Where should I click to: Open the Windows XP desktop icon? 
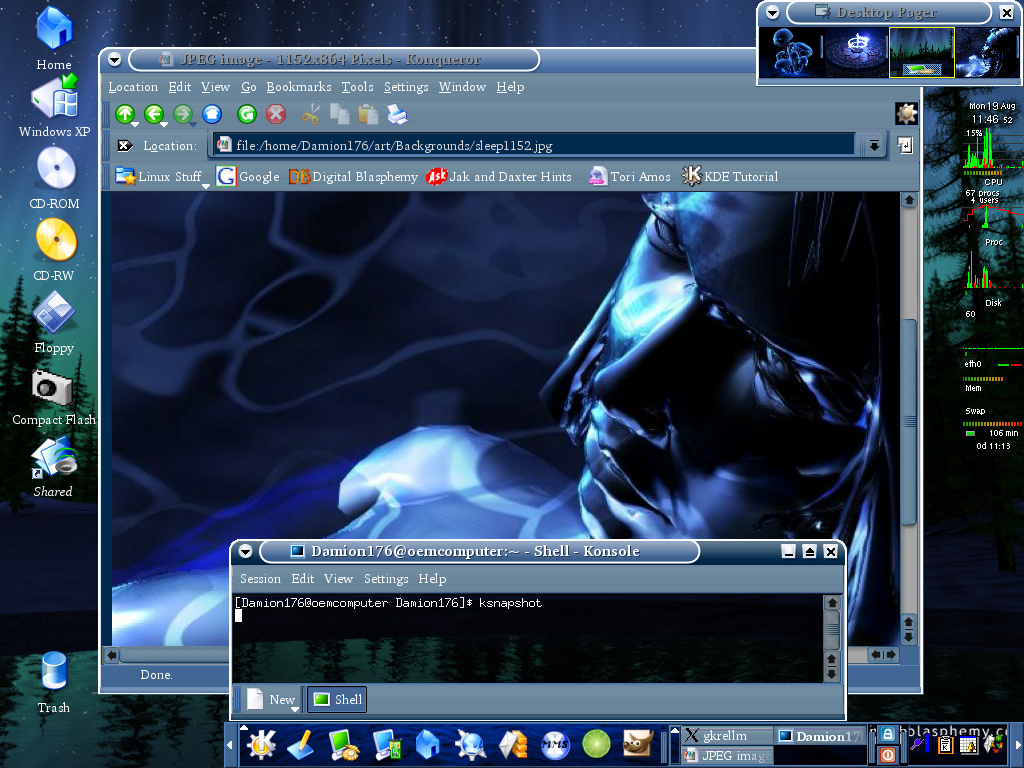pos(54,106)
